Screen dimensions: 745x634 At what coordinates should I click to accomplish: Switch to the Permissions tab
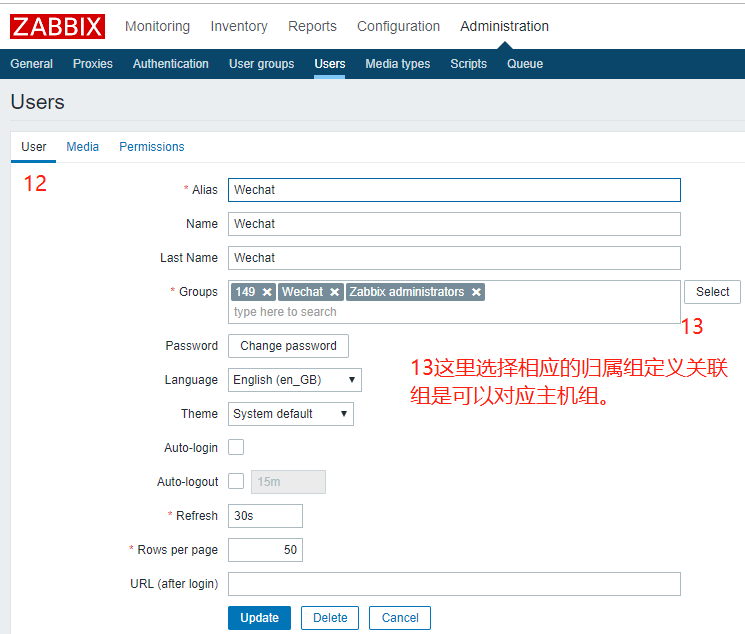click(x=152, y=147)
